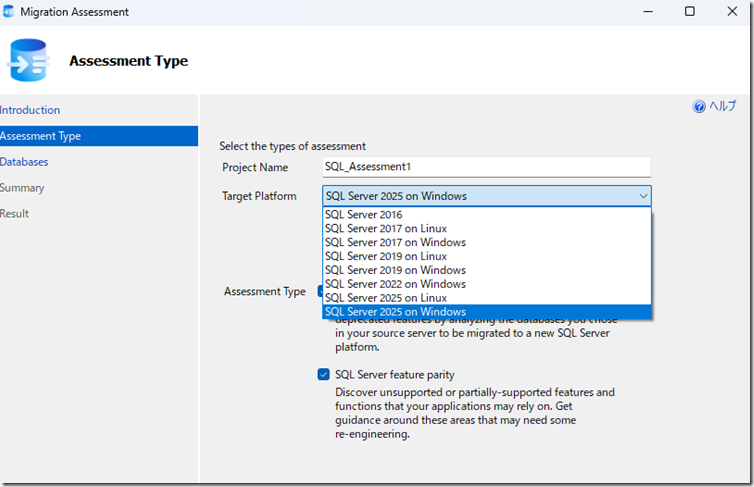
Task: Open the Assessment Type step in sidebar
Action: (41, 136)
